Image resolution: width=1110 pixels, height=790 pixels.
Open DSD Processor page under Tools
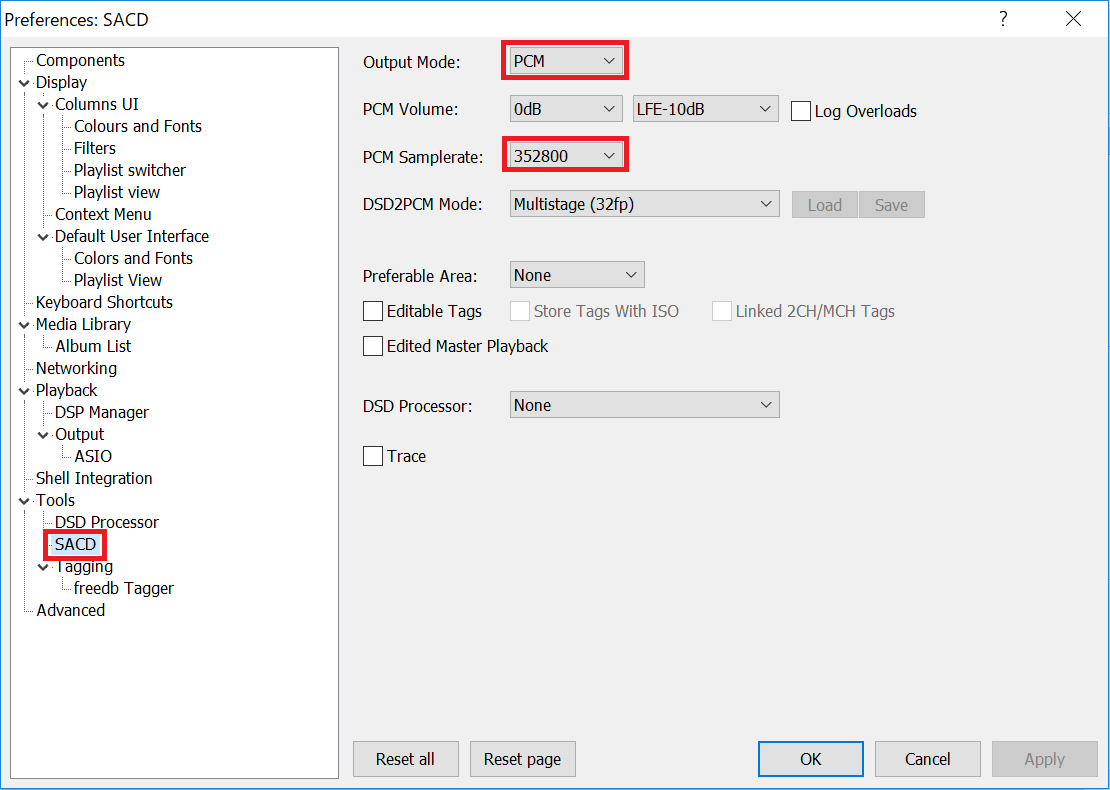pos(106,521)
